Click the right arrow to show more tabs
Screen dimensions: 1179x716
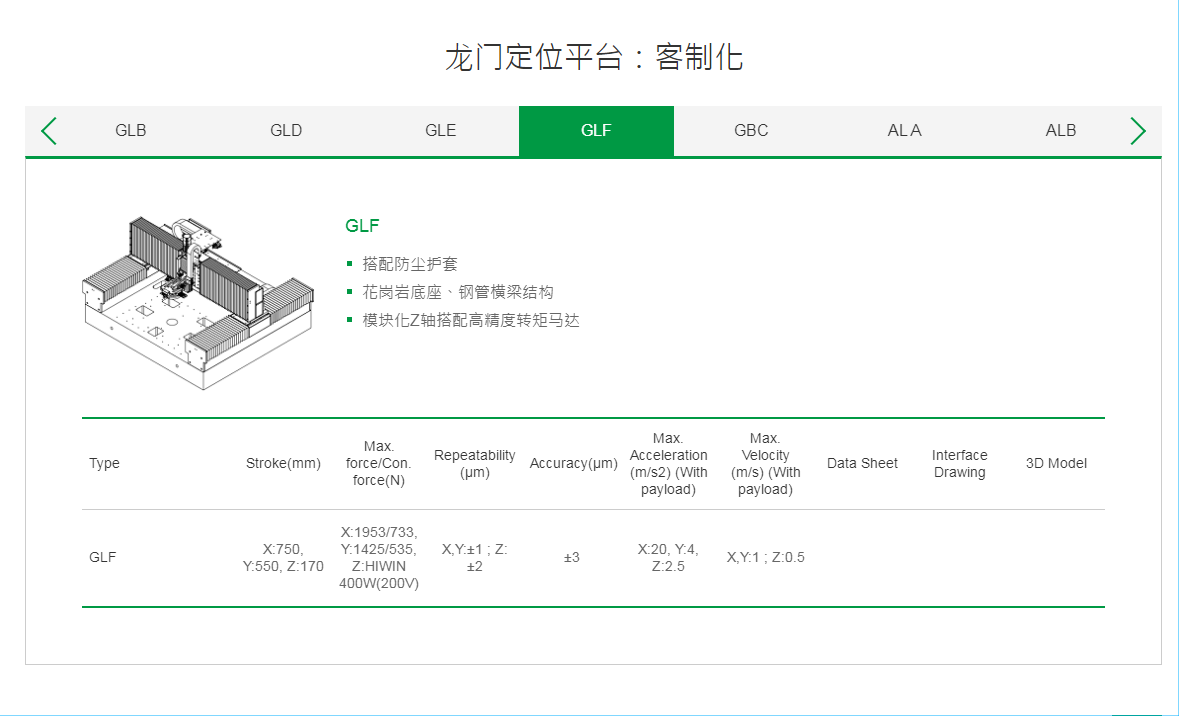click(x=1138, y=131)
